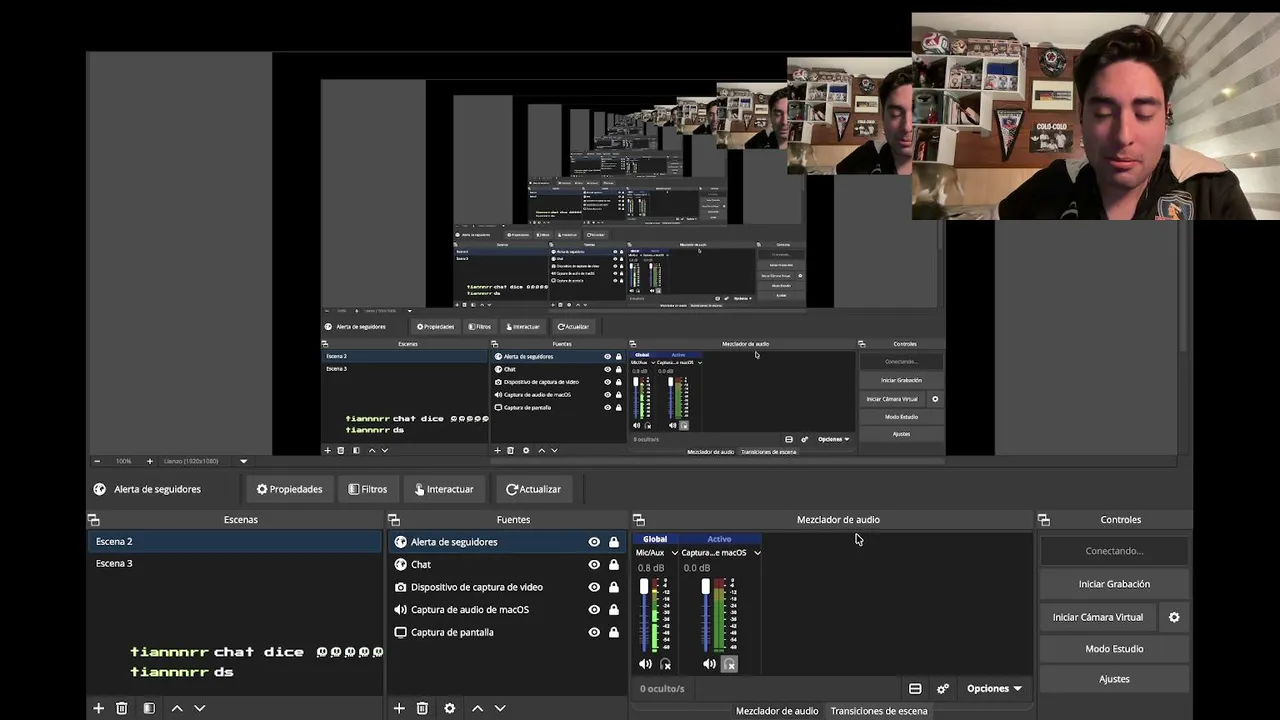Hide Captura de audio de macOS source

tap(594, 610)
